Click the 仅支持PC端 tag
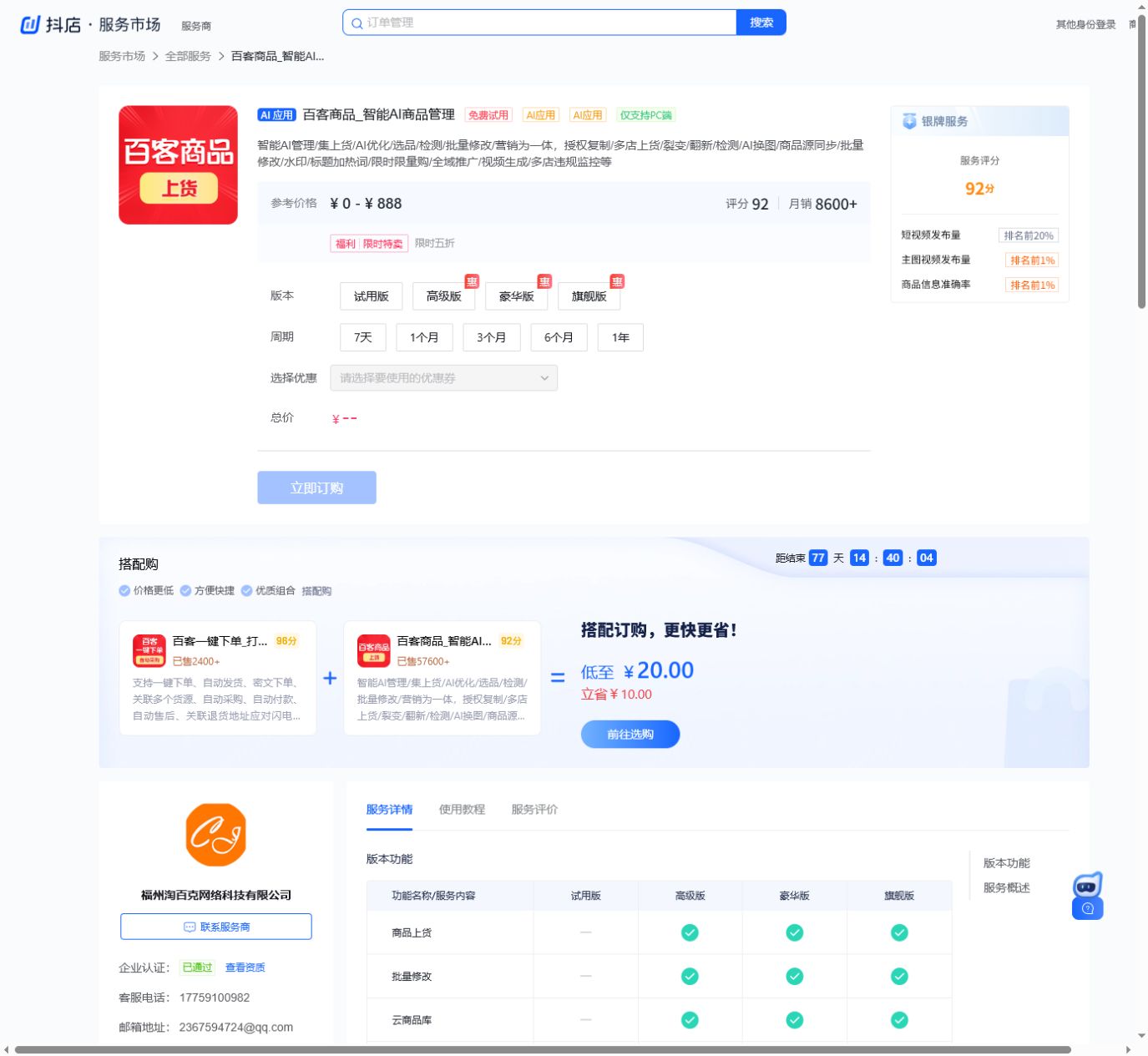 click(646, 115)
